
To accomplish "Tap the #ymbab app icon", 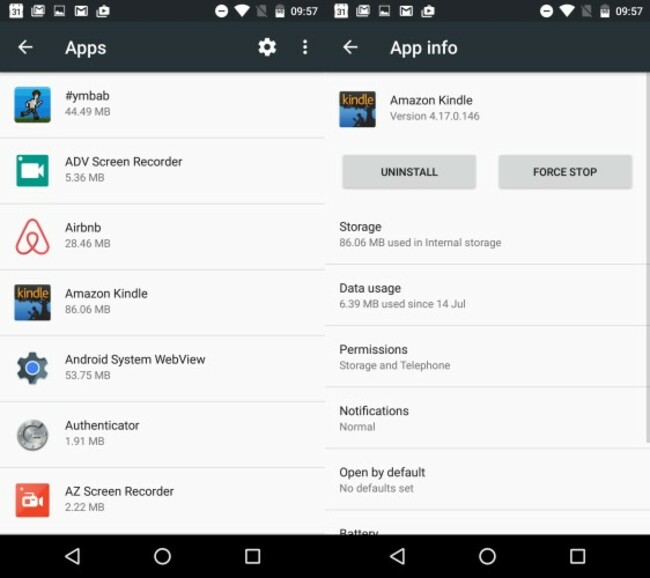I will pos(32,104).
